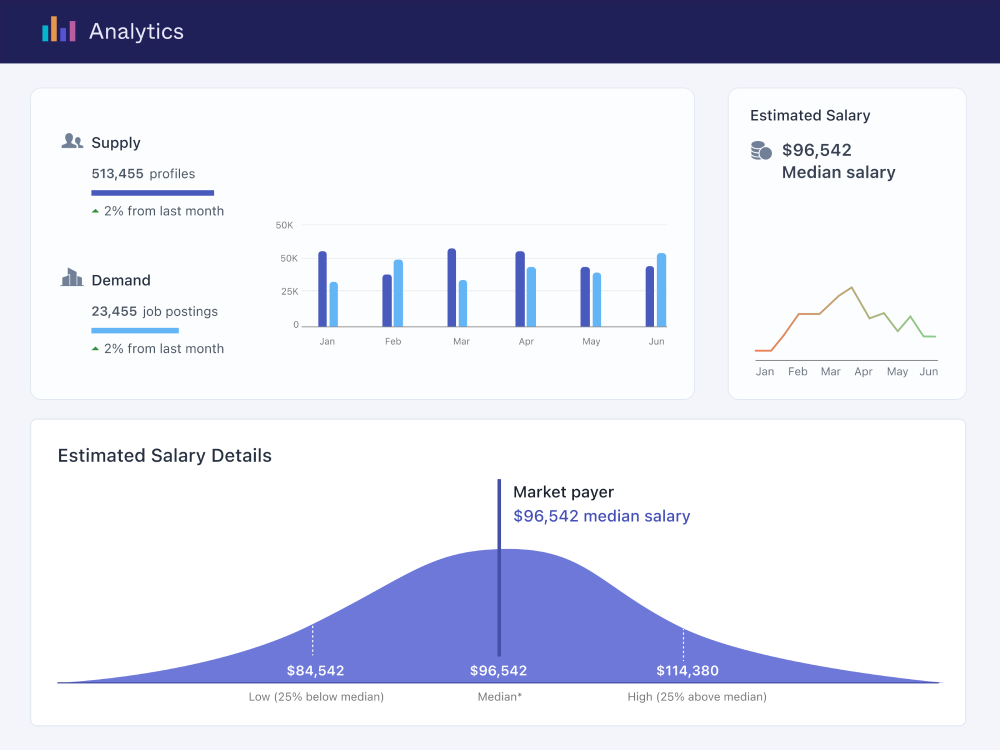This screenshot has height=750, width=1000.
Task: Click the light blue Demand progress bar
Action: coord(135,330)
